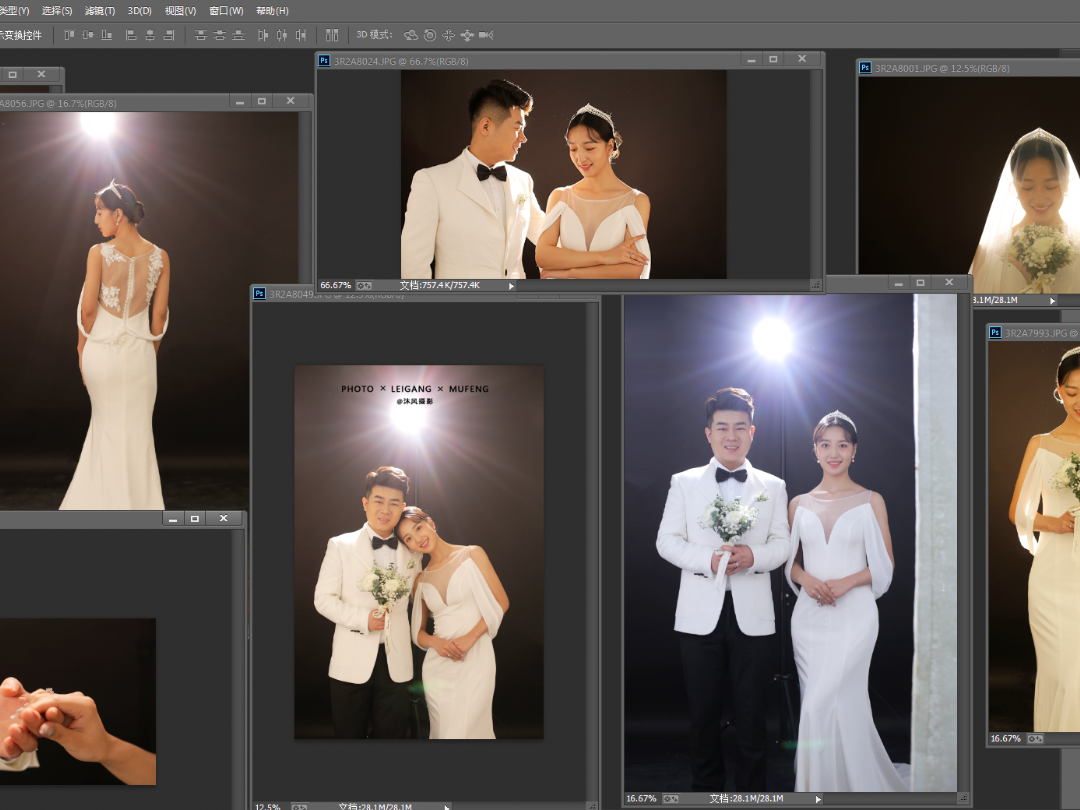Click 16.67% zoom field in standing-couple window
1080x810 pixels.
[641, 799]
